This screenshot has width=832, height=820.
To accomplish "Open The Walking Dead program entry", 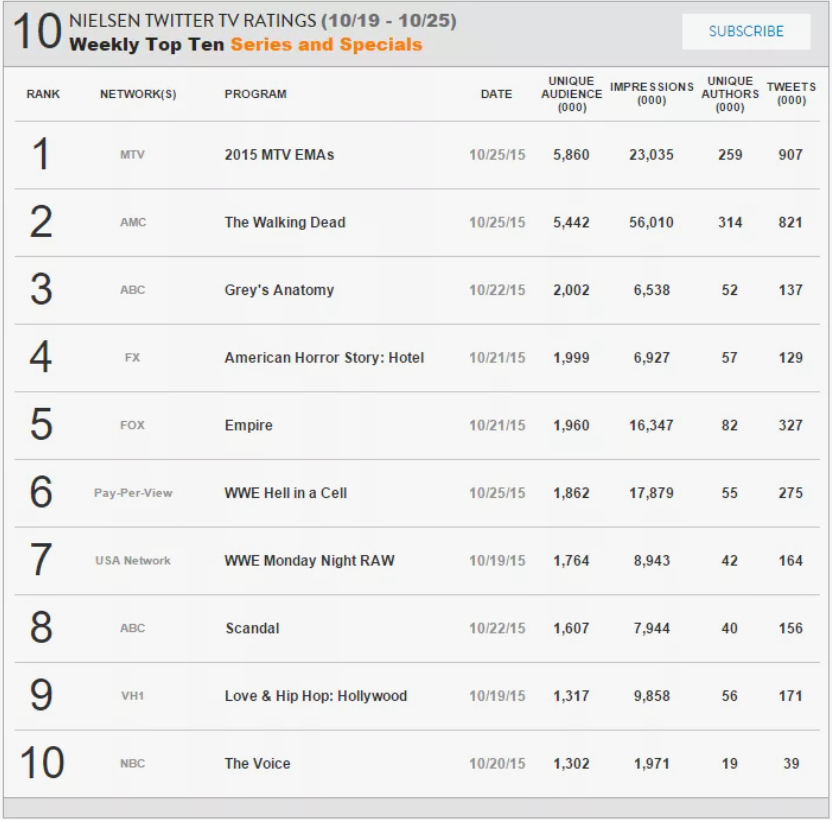I will click(285, 222).
